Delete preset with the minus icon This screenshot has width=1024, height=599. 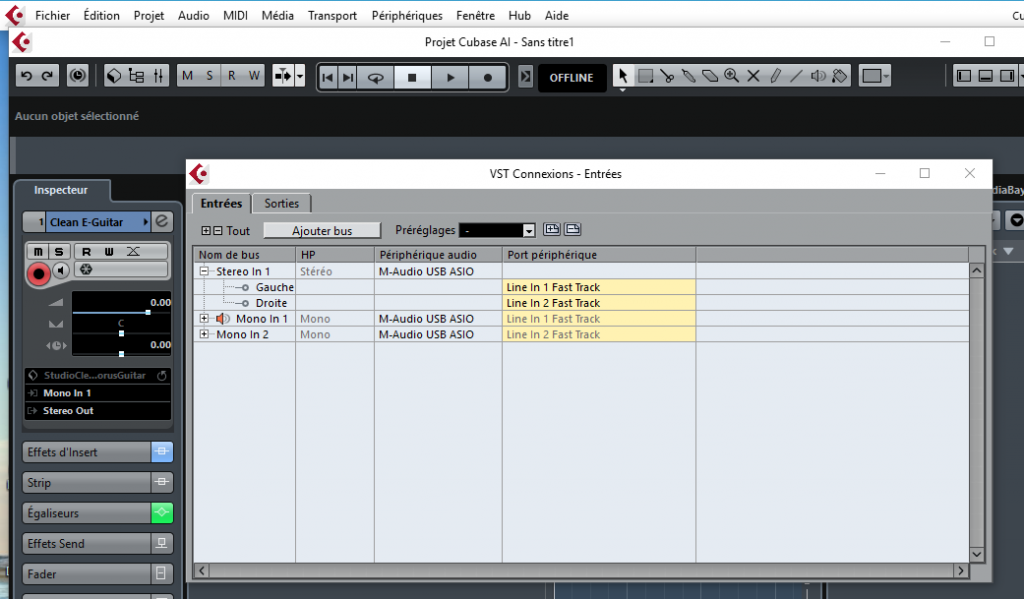pyautogui.click(x=573, y=229)
